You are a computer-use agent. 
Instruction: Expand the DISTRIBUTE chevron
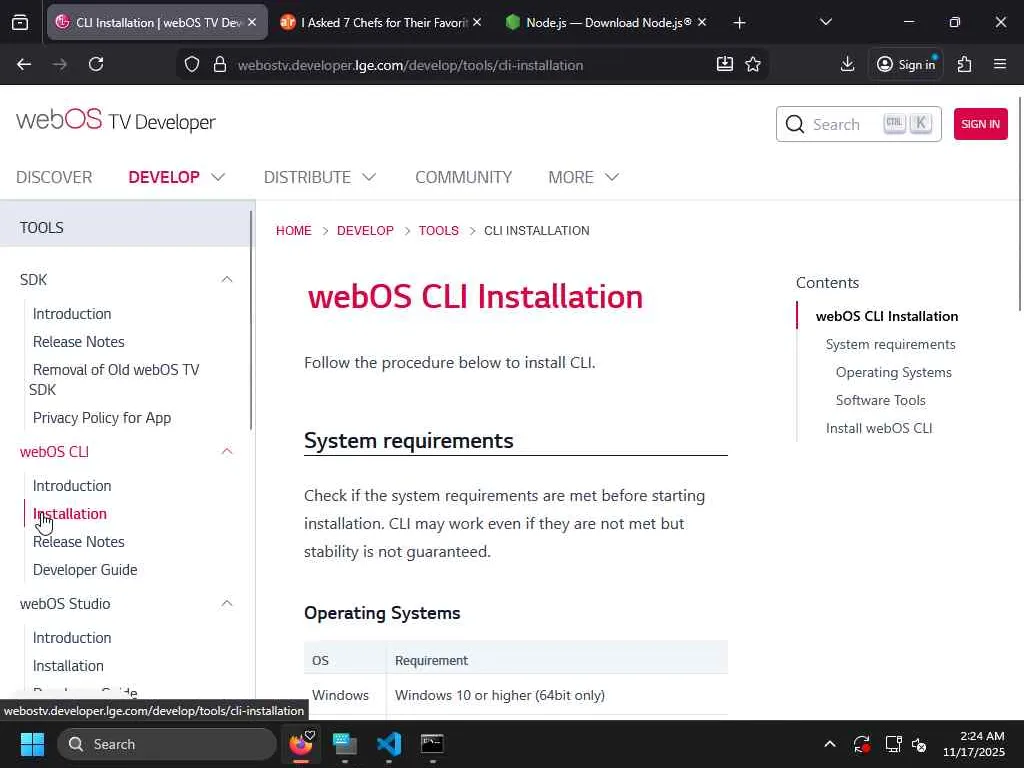click(369, 177)
